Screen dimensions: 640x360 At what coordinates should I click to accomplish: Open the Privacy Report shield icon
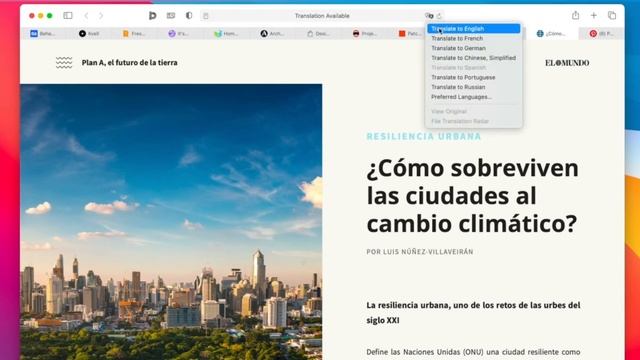(189, 16)
